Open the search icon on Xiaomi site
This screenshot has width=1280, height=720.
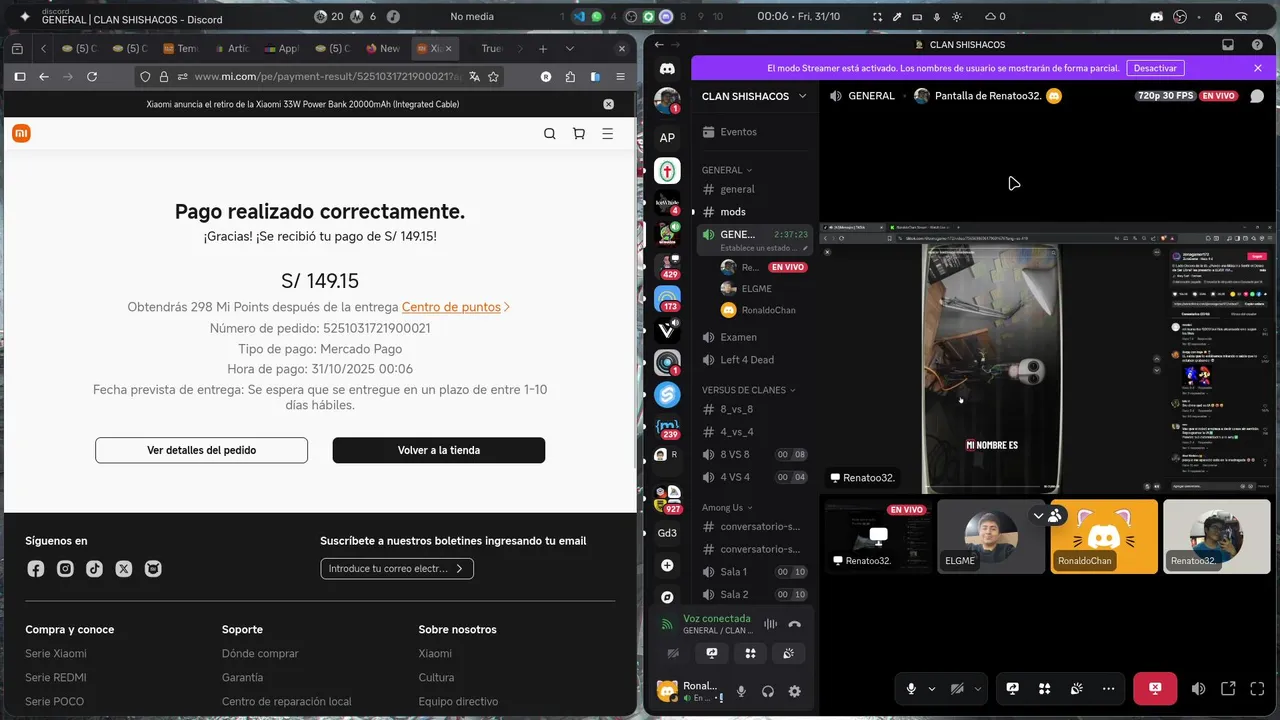point(549,134)
